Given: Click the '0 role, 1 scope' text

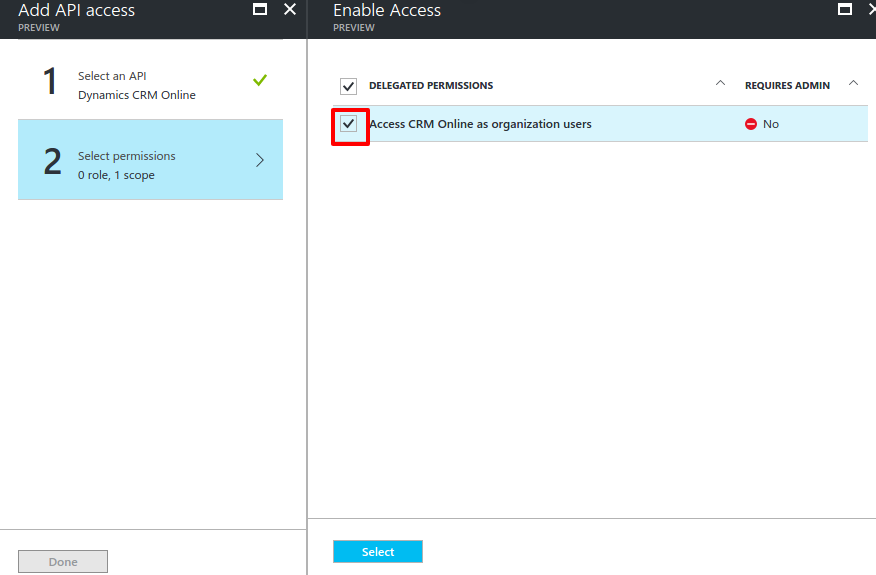Looking at the screenshot, I should 116,175.
